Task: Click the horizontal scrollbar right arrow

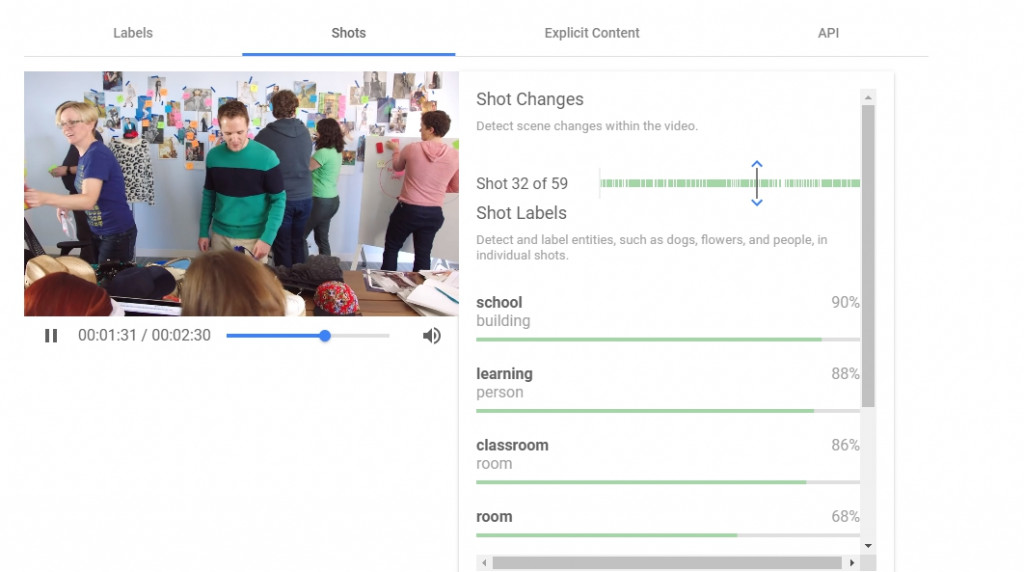Action: 852,562
